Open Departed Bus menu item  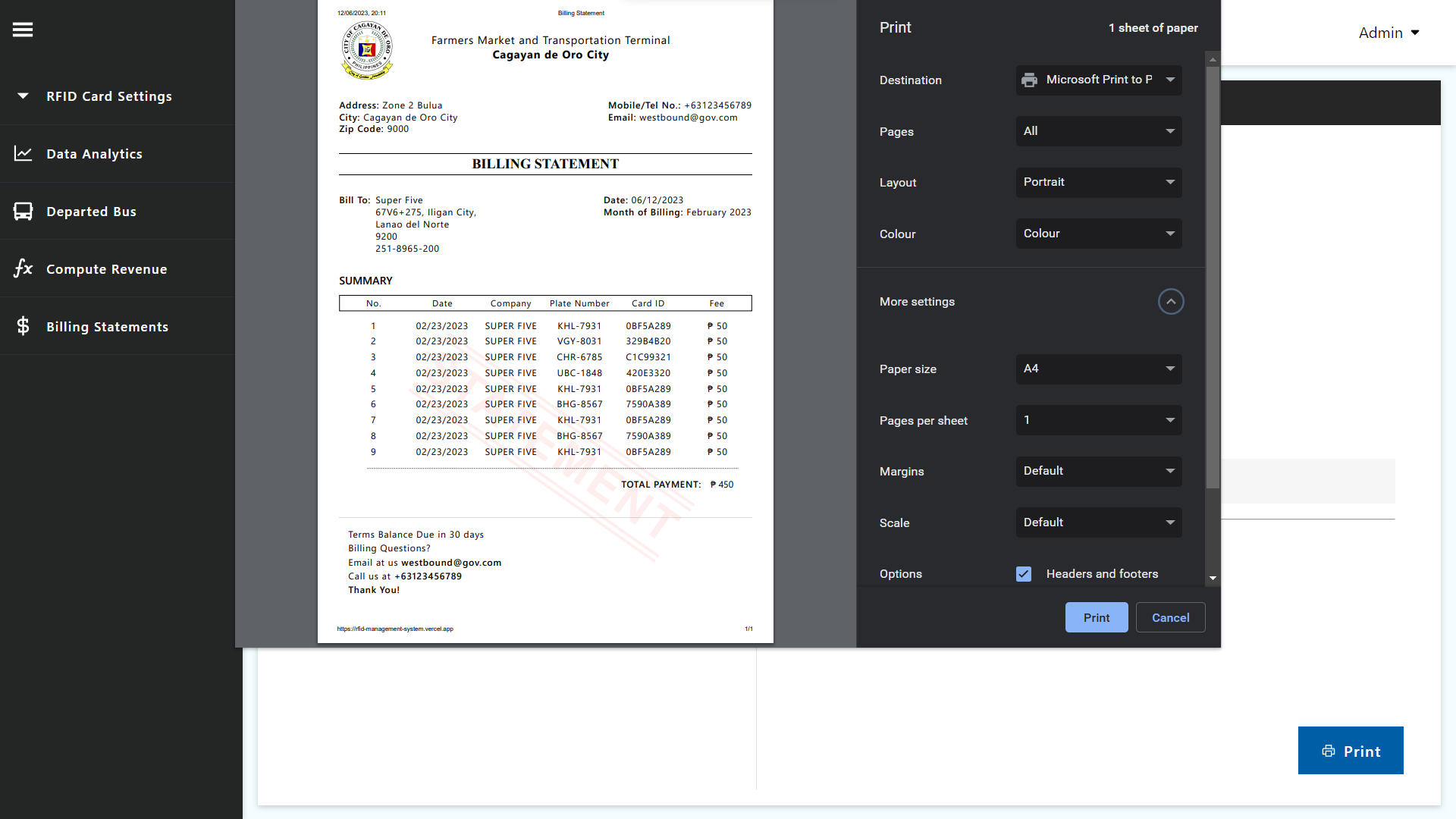[91, 212]
